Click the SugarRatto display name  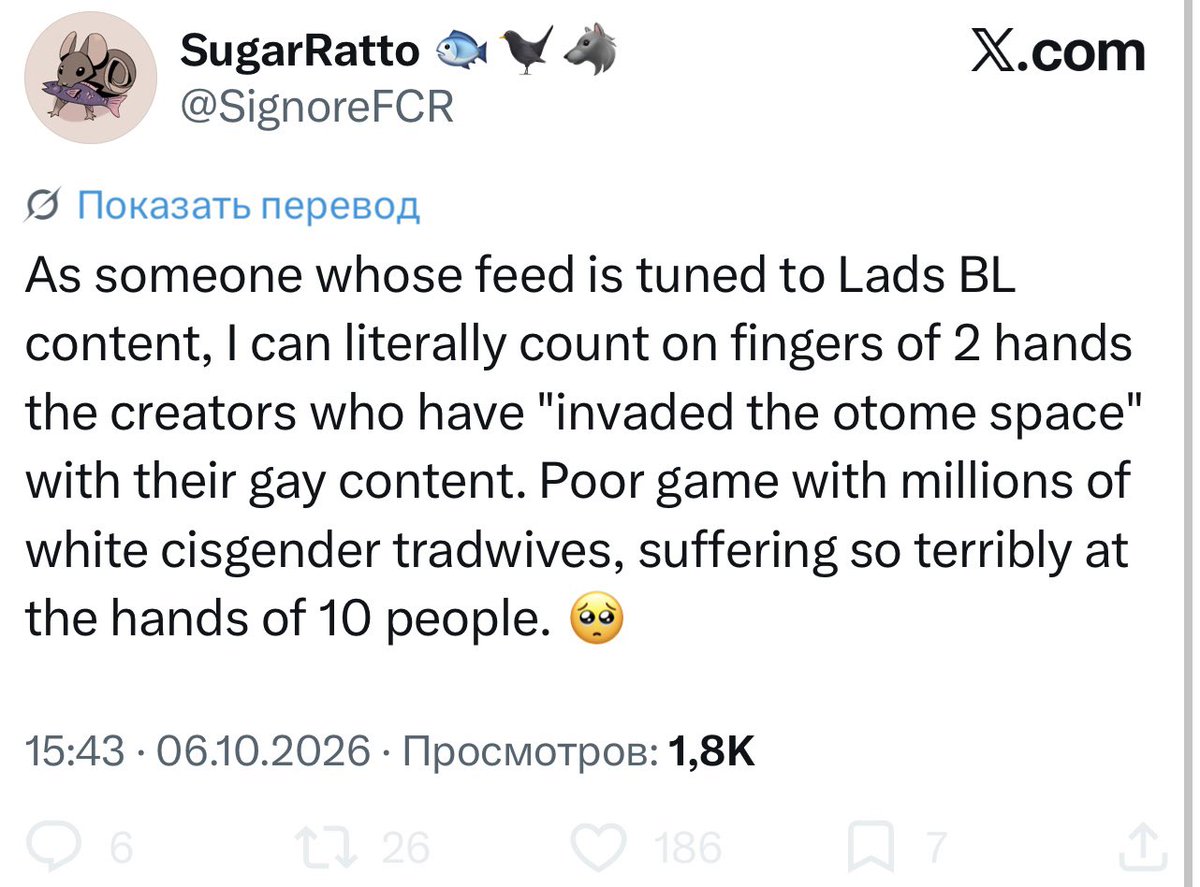click(300, 49)
